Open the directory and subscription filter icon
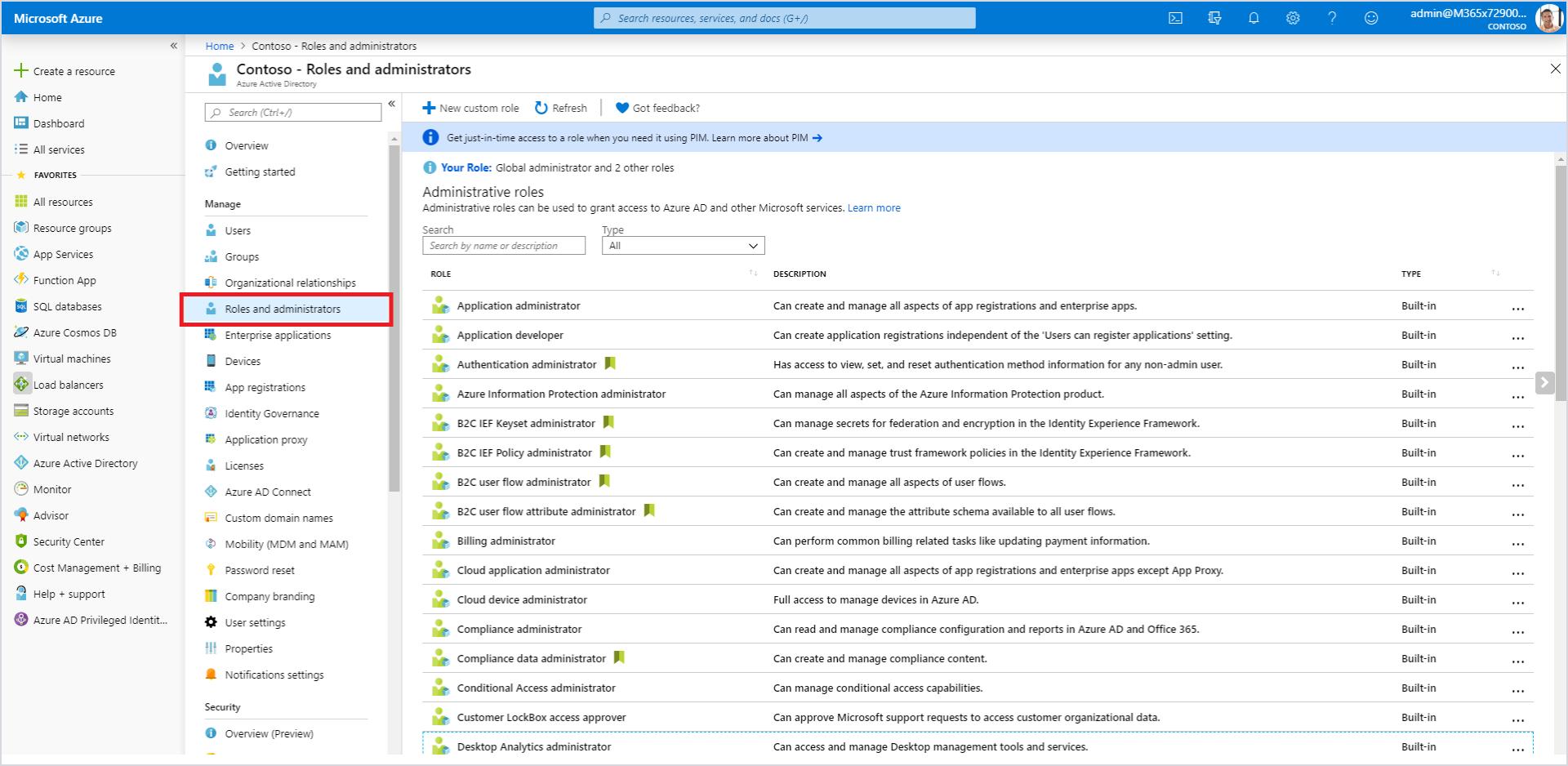Viewport: 1568px width, 766px height. [x=1214, y=18]
